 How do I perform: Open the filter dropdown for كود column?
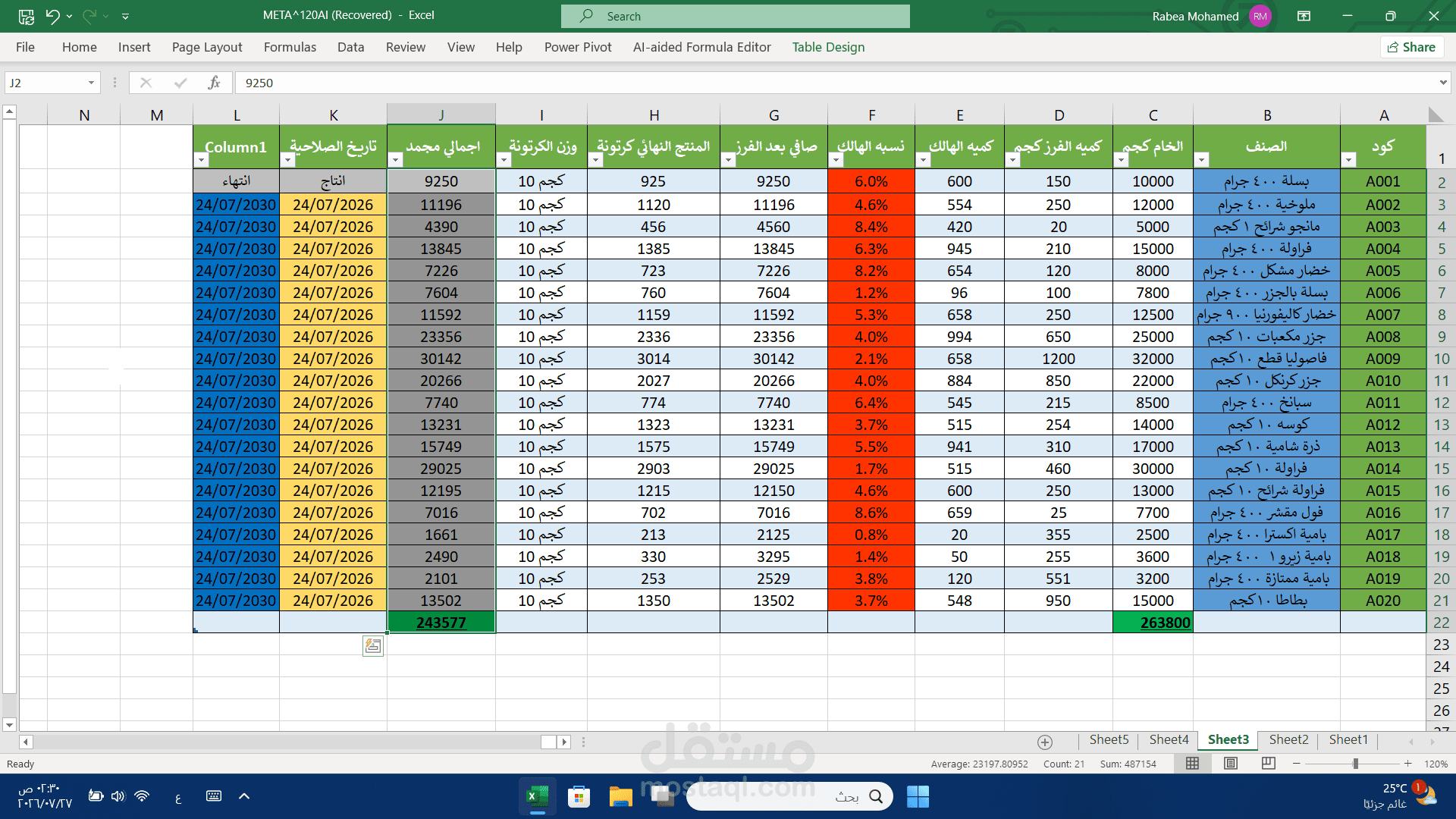point(1348,160)
